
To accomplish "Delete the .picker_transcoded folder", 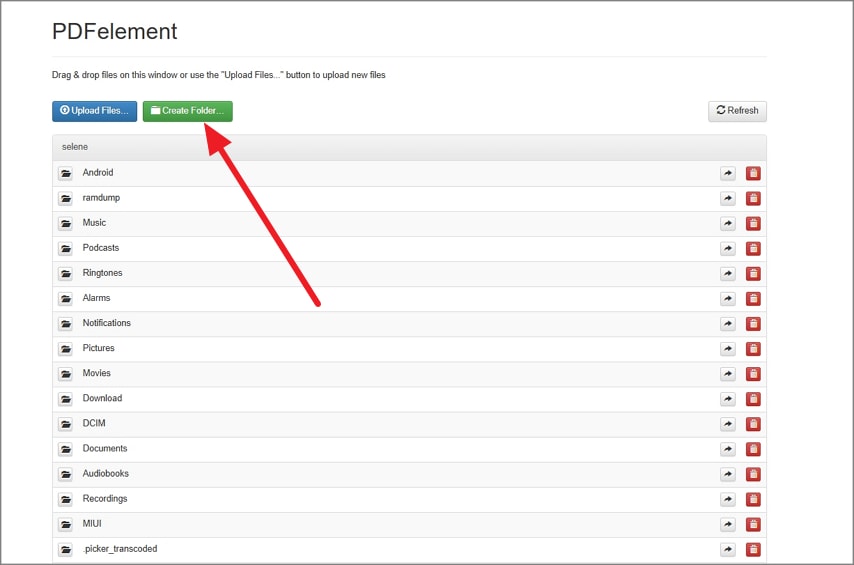I will pyautogui.click(x=753, y=549).
